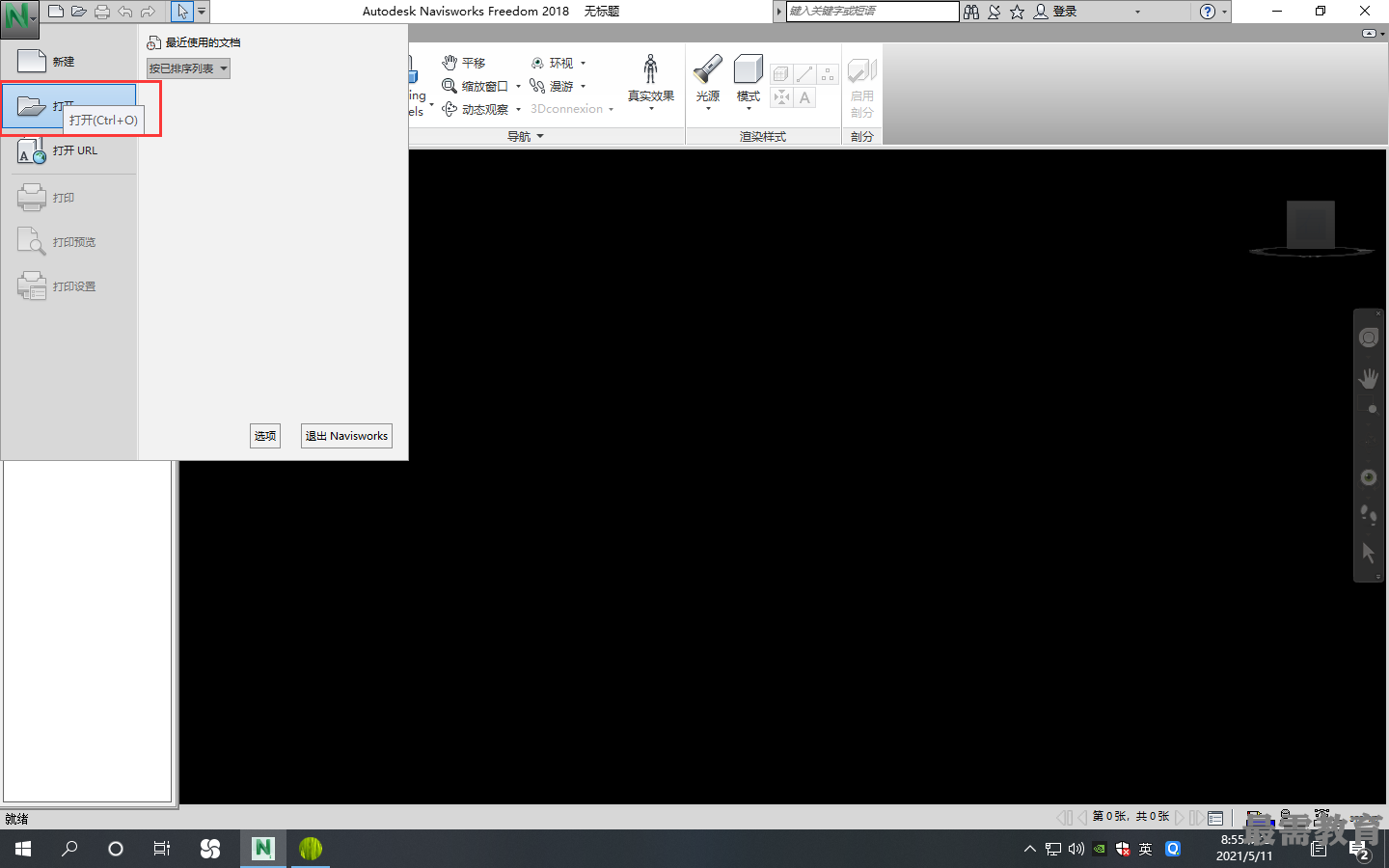Image resolution: width=1389 pixels, height=868 pixels.
Task: Click the 最近使用的文档 recent documents icon
Action: [x=153, y=42]
